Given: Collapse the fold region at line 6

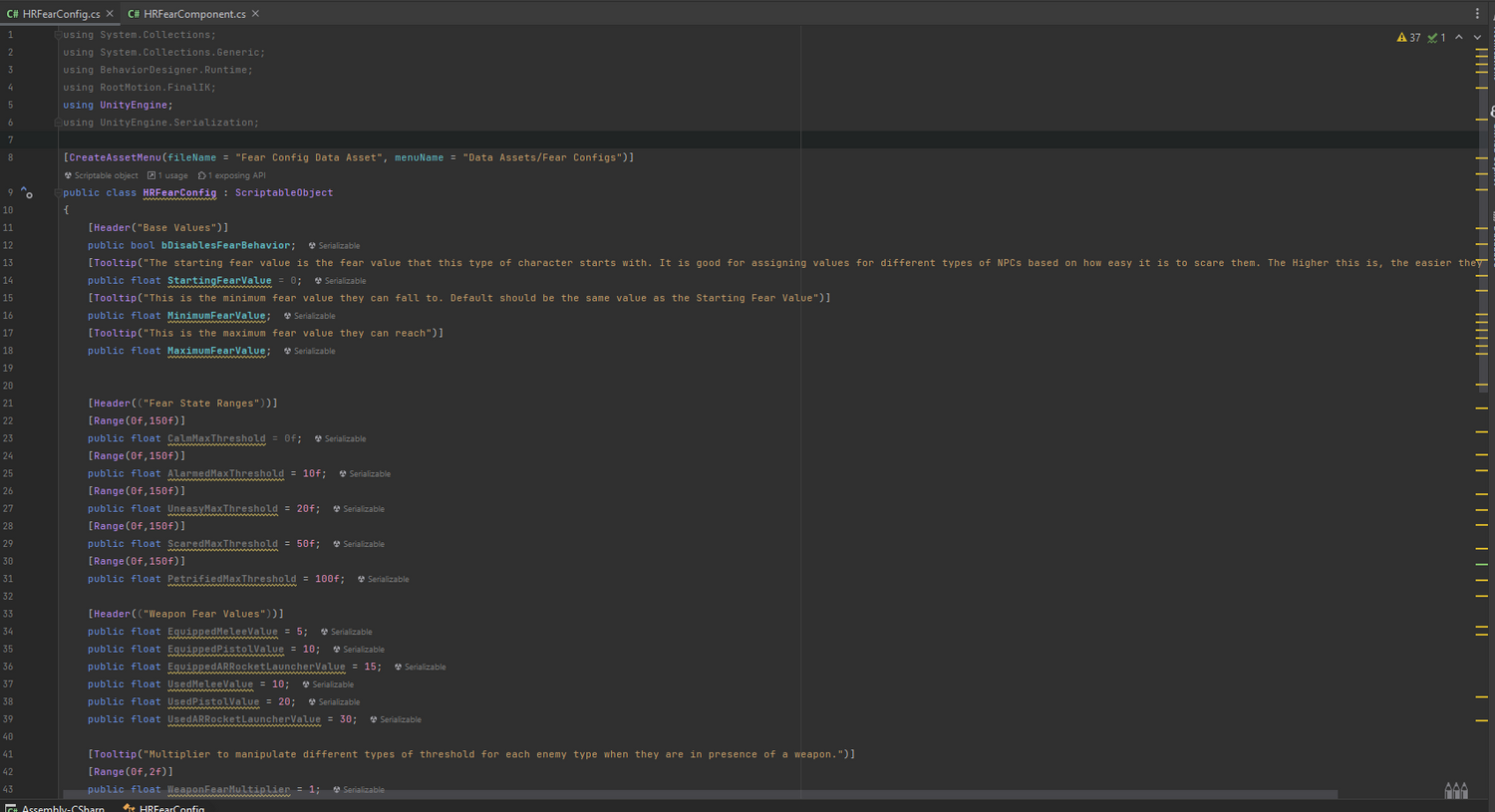Looking at the screenshot, I should (x=57, y=122).
